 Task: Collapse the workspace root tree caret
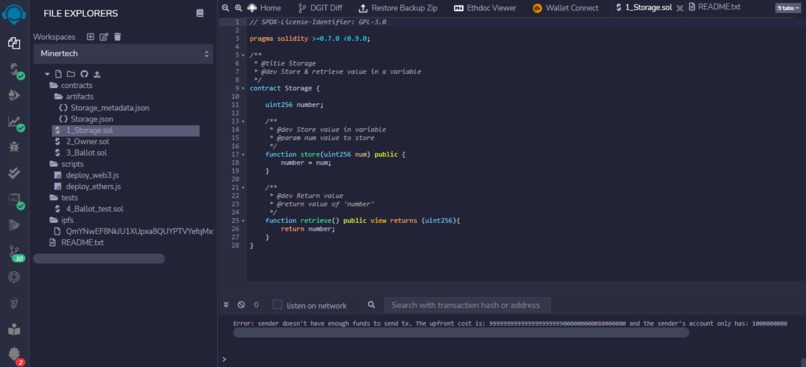coord(48,75)
